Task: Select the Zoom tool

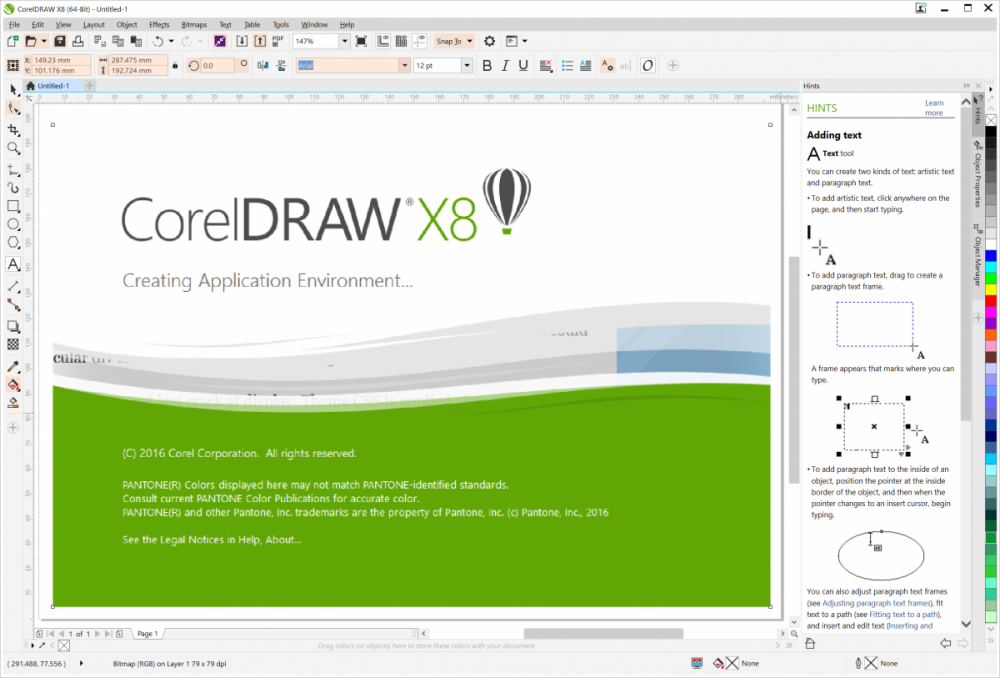Action: (13, 147)
